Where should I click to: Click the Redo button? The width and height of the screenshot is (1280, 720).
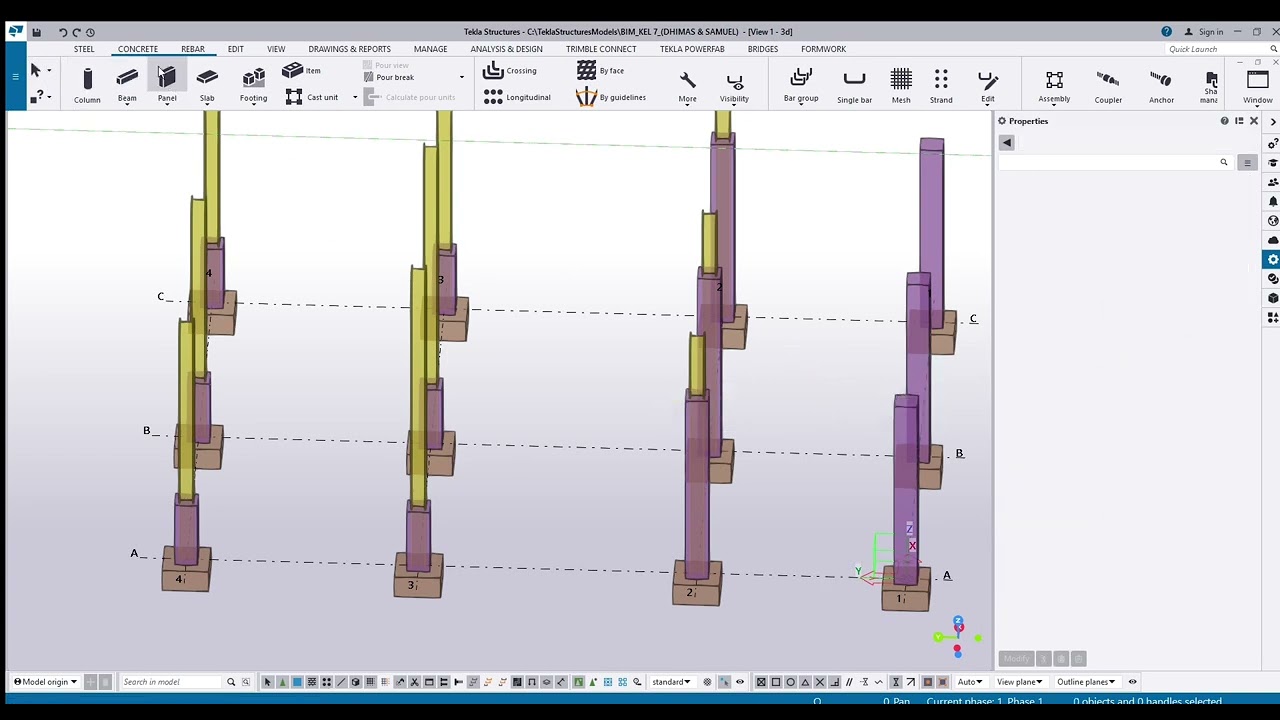point(76,32)
